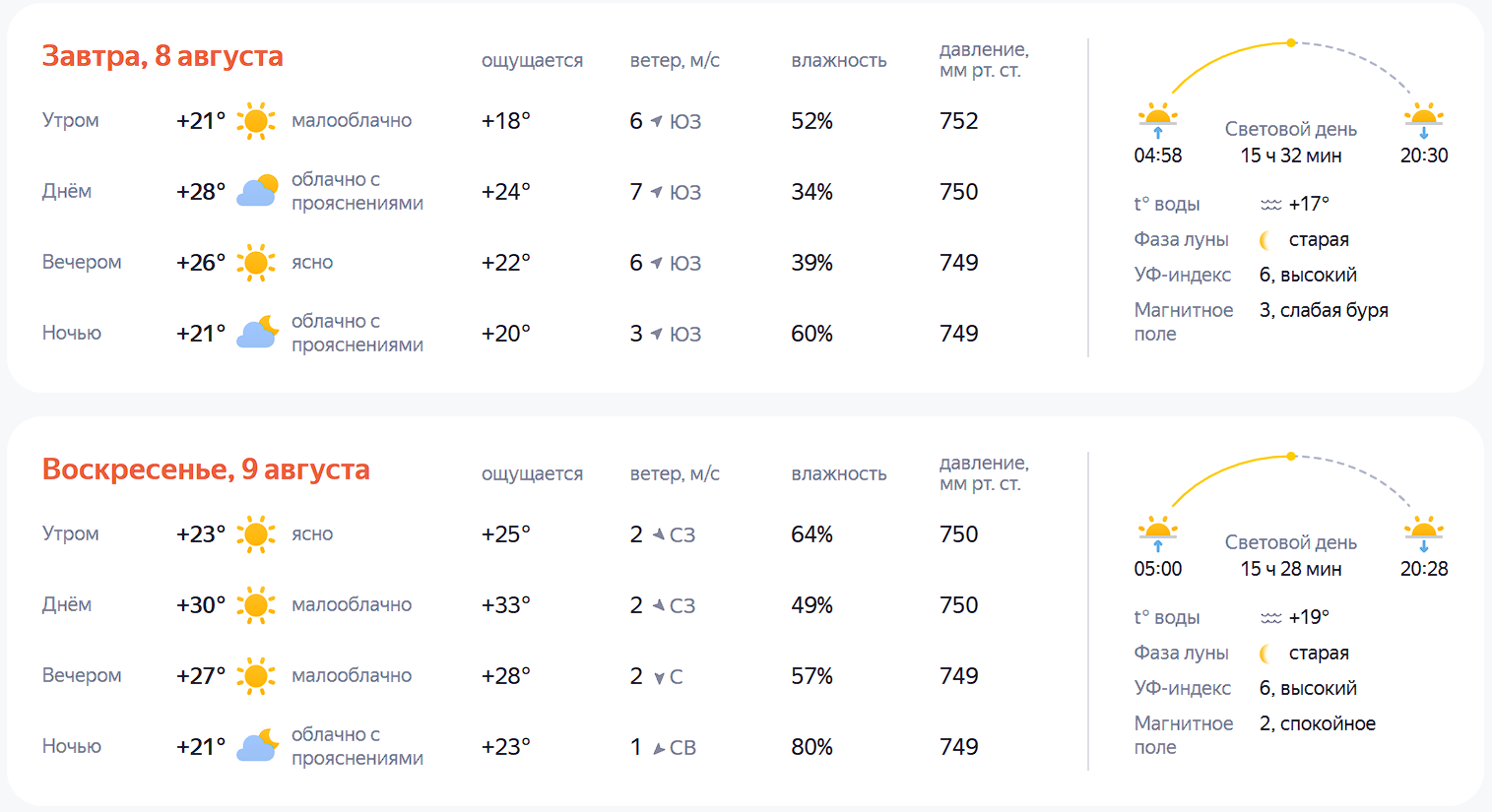The height and width of the screenshot is (812, 1492).
Task: Select the Магнитное поле label for August 8
Action: [1184, 322]
